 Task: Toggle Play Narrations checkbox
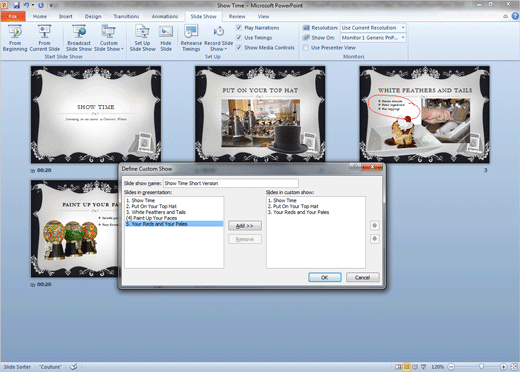coord(239,28)
